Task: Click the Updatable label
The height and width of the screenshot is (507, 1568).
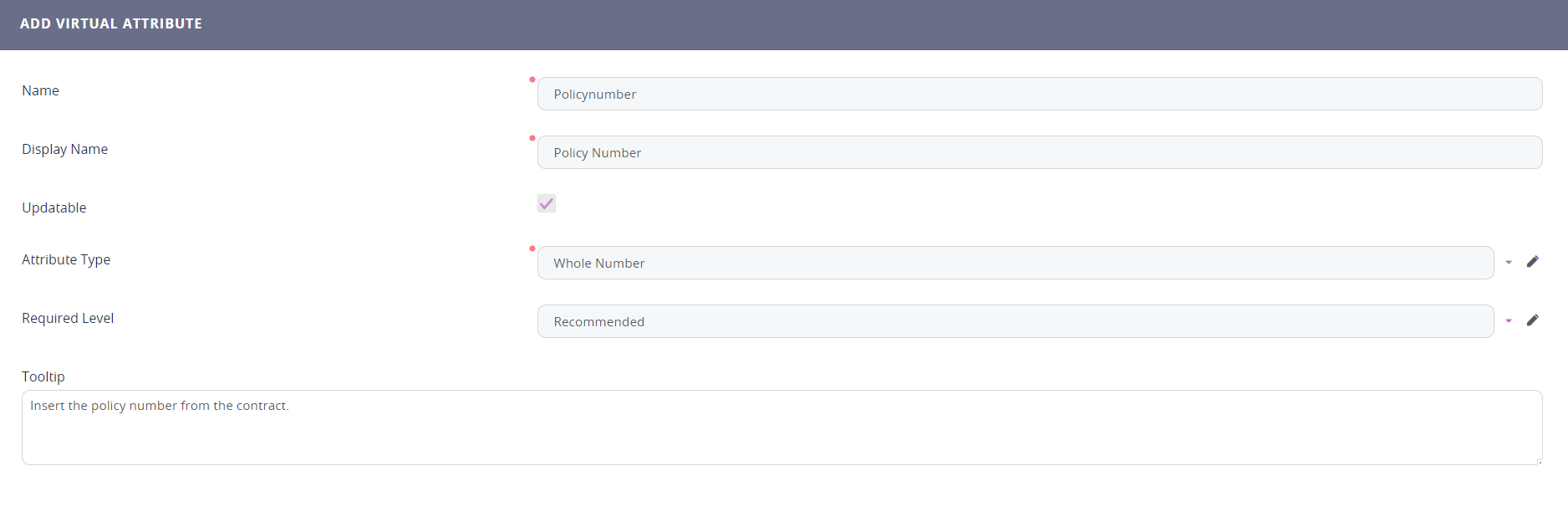Action: [54, 207]
